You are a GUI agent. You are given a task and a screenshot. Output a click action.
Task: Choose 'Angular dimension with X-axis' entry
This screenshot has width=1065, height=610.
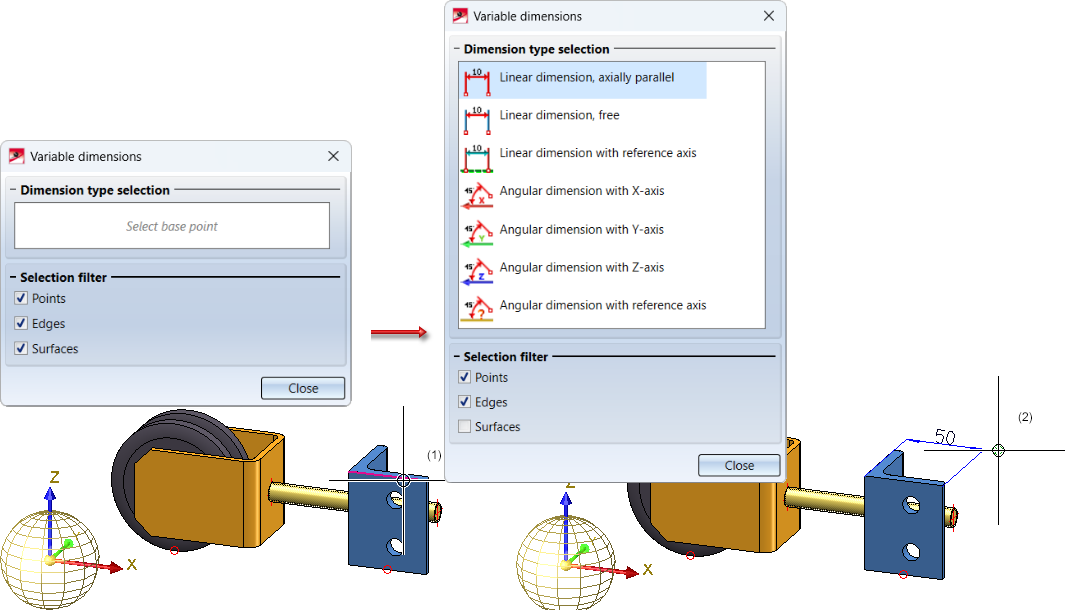pos(582,192)
